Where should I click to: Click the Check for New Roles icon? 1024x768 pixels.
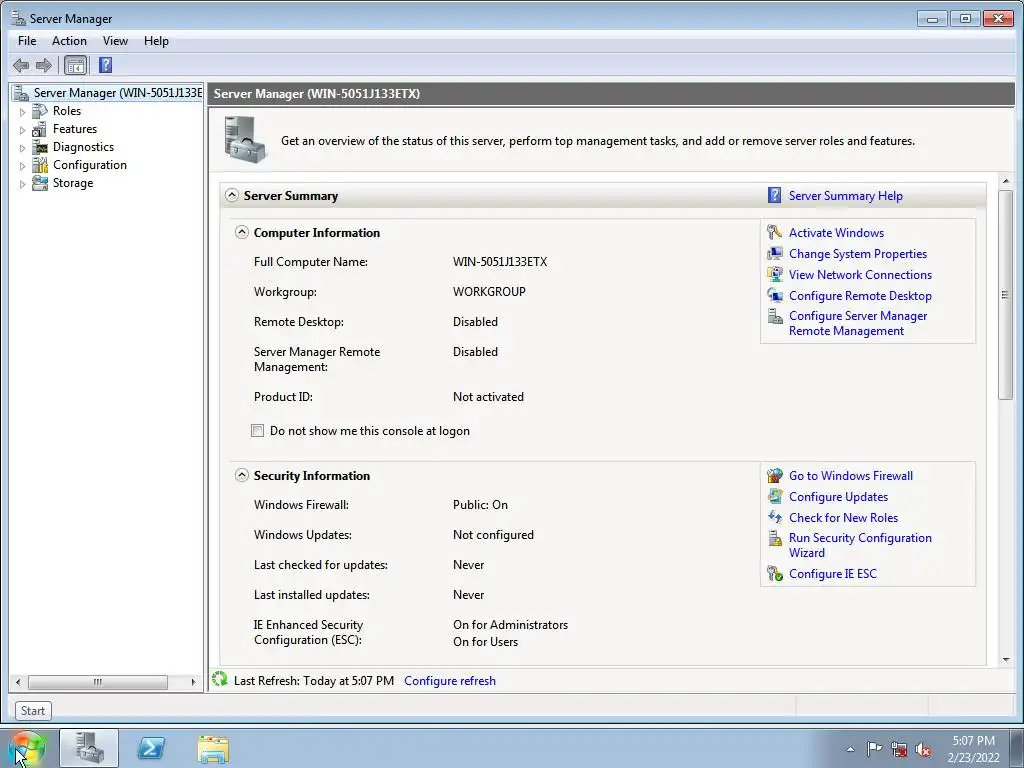[x=775, y=517]
